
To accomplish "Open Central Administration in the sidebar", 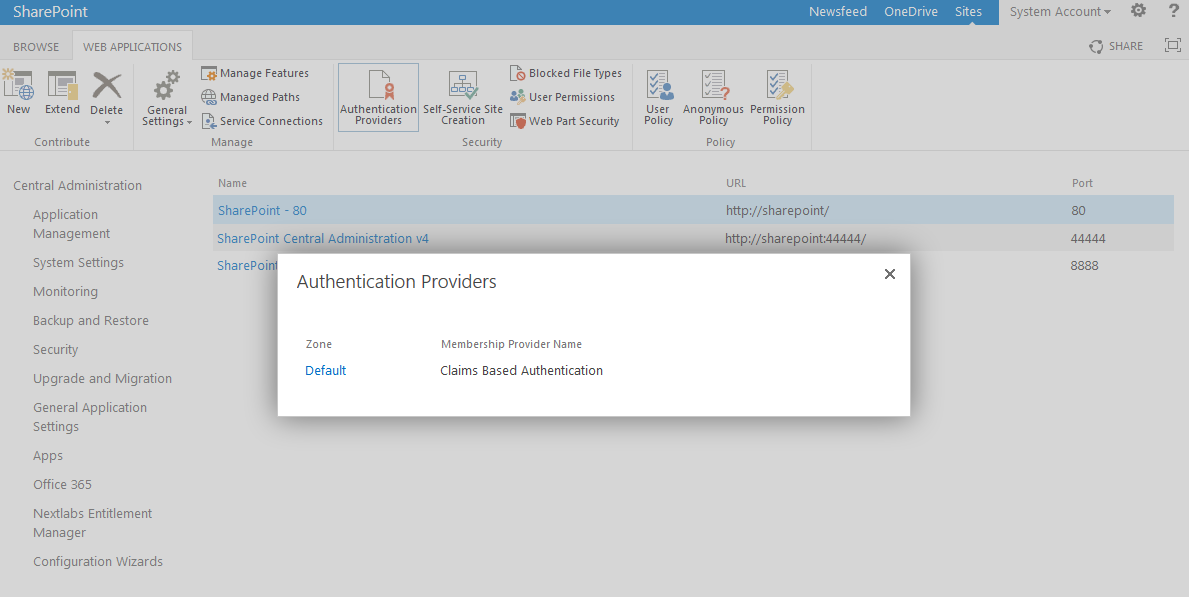I will [77, 185].
